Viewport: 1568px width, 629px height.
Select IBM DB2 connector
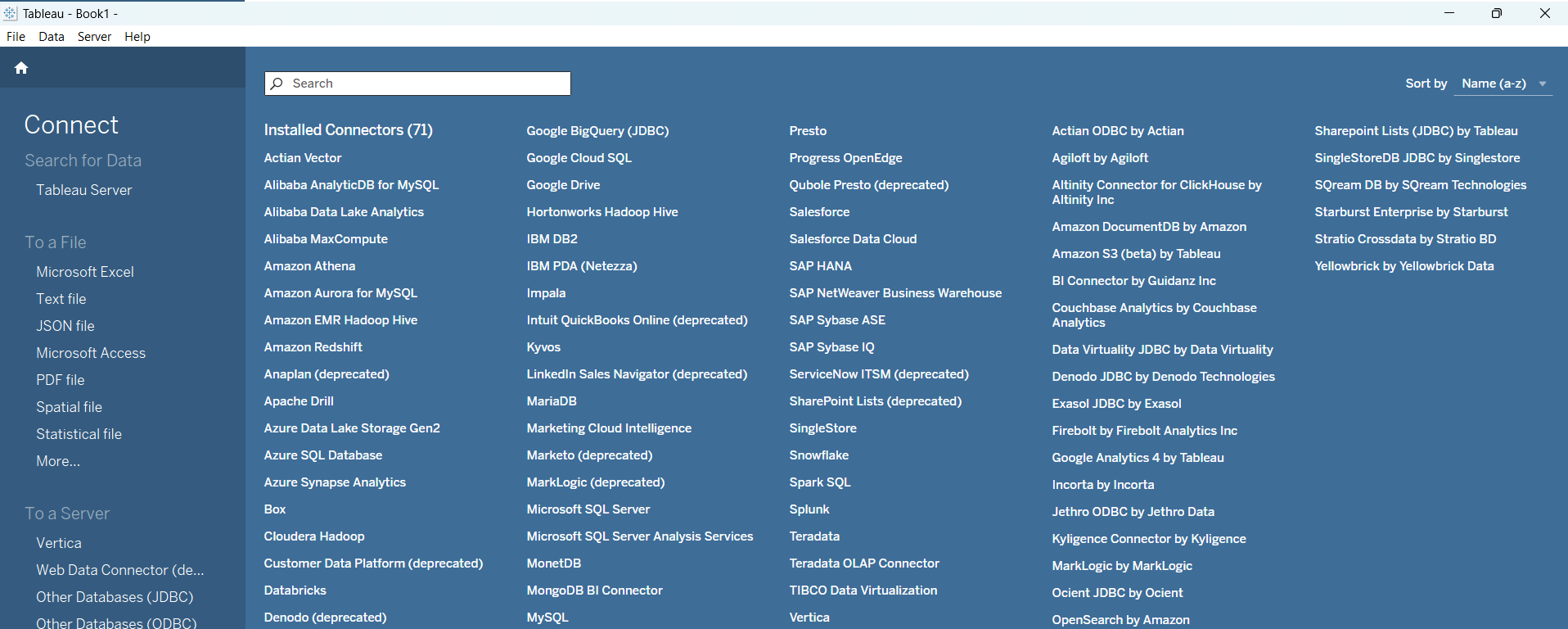pos(552,239)
